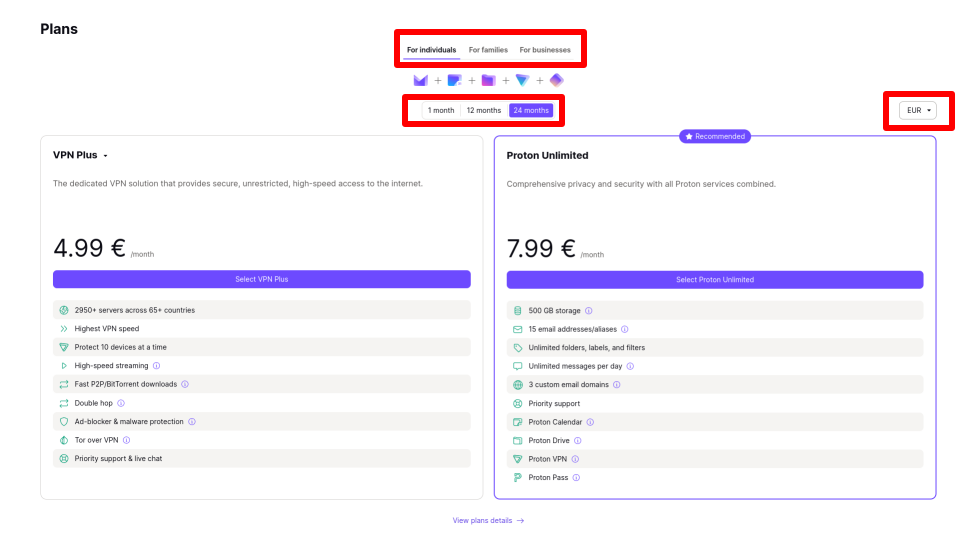
Task: Click globe icon for 2950+ servers row
Action: (x=63, y=310)
